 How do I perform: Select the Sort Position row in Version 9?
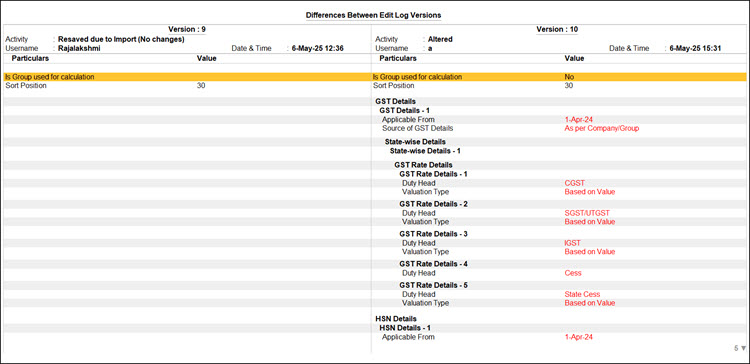(x=188, y=86)
